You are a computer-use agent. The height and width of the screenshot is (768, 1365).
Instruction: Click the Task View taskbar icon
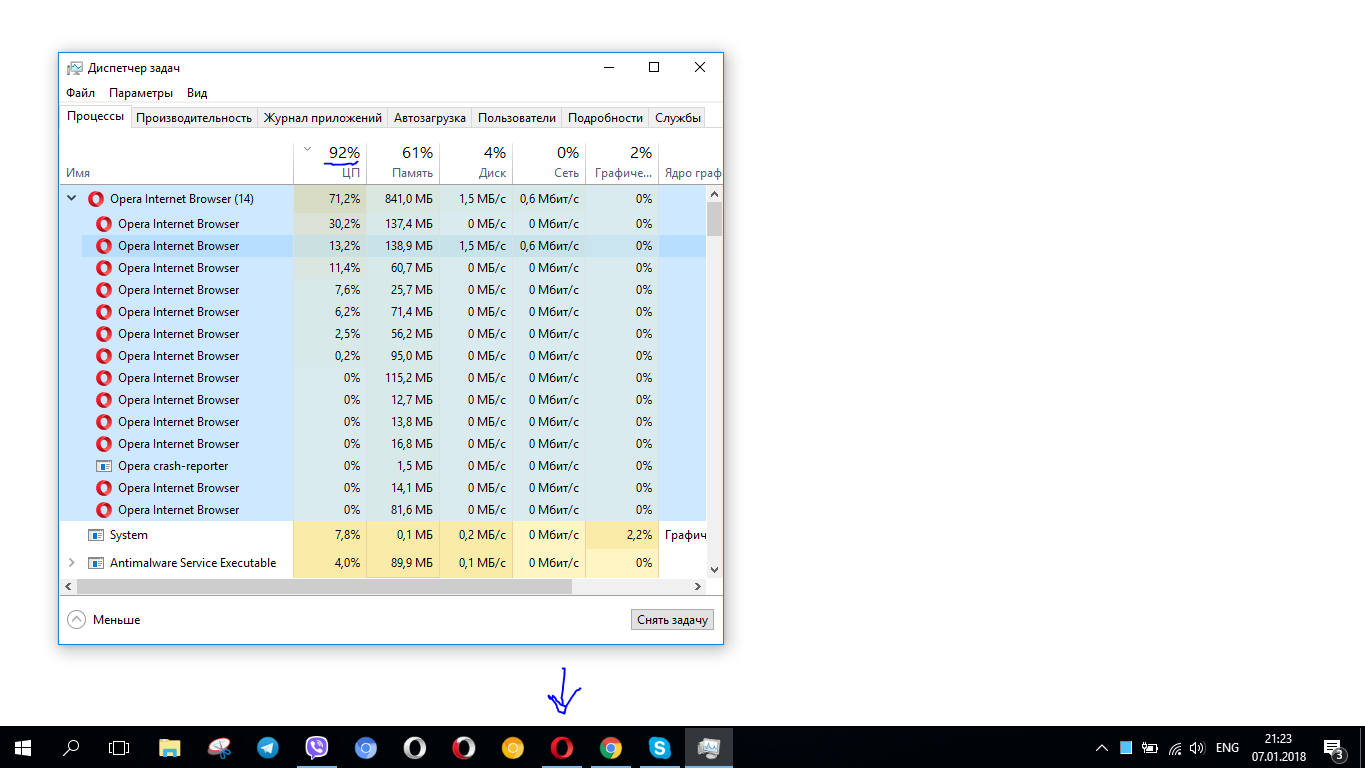click(119, 747)
